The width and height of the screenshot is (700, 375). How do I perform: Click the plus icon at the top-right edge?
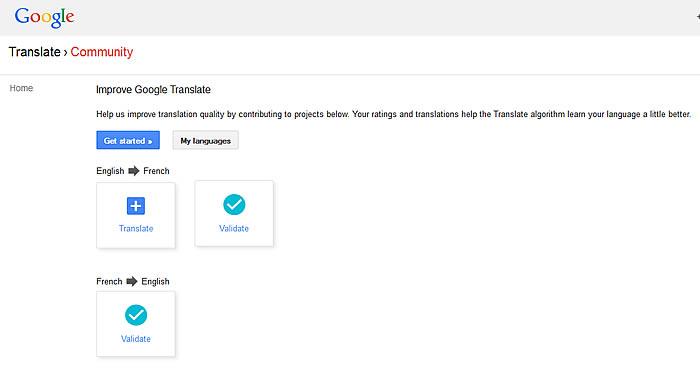(698, 17)
